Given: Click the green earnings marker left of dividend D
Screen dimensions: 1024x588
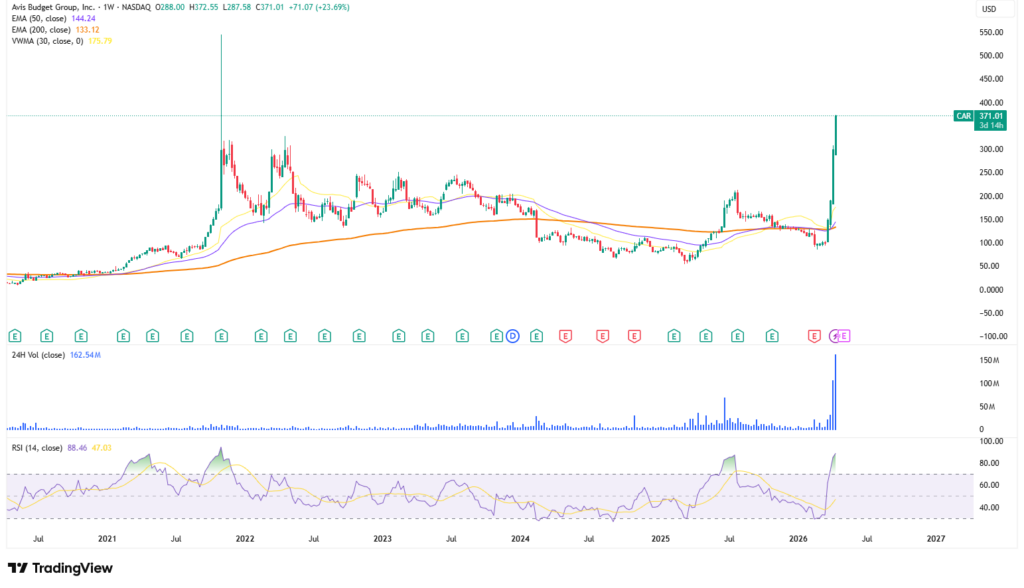Looking at the screenshot, I should (496, 335).
